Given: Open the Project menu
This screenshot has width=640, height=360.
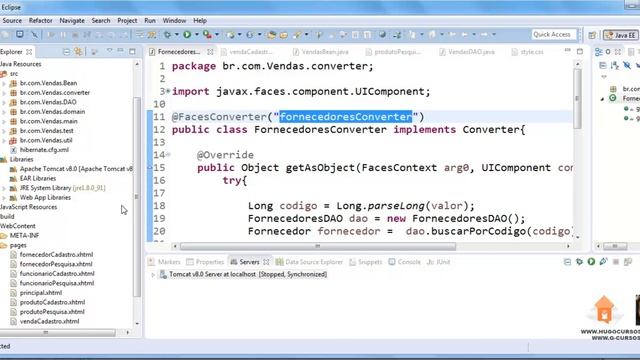Looking at the screenshot, I should (x=127, y=20).
